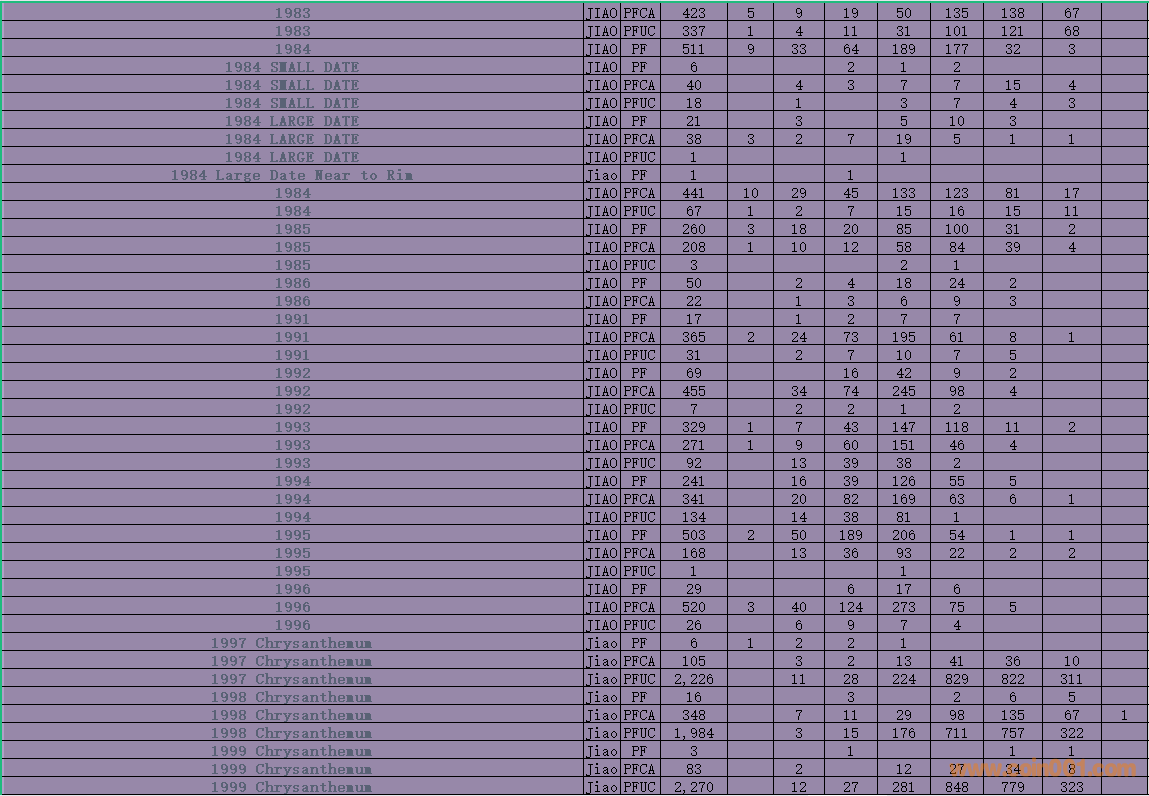Click the 365 total cell
This screenshot has width=1149, height=796.
pyautogui.click(x=693, y=337)
